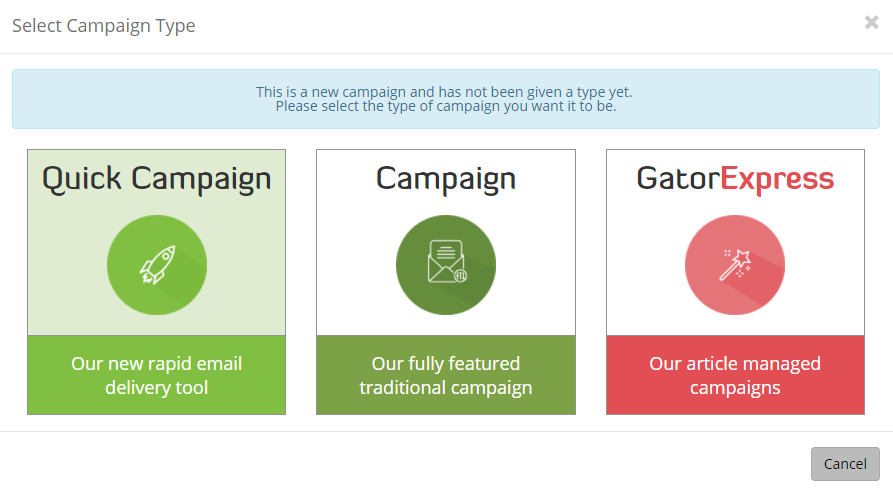Click the "This is a new campaign" notice line
Image resolution: width=893 pixels, height=488 pixels.
pyautogui.click(x=444, y=92)
